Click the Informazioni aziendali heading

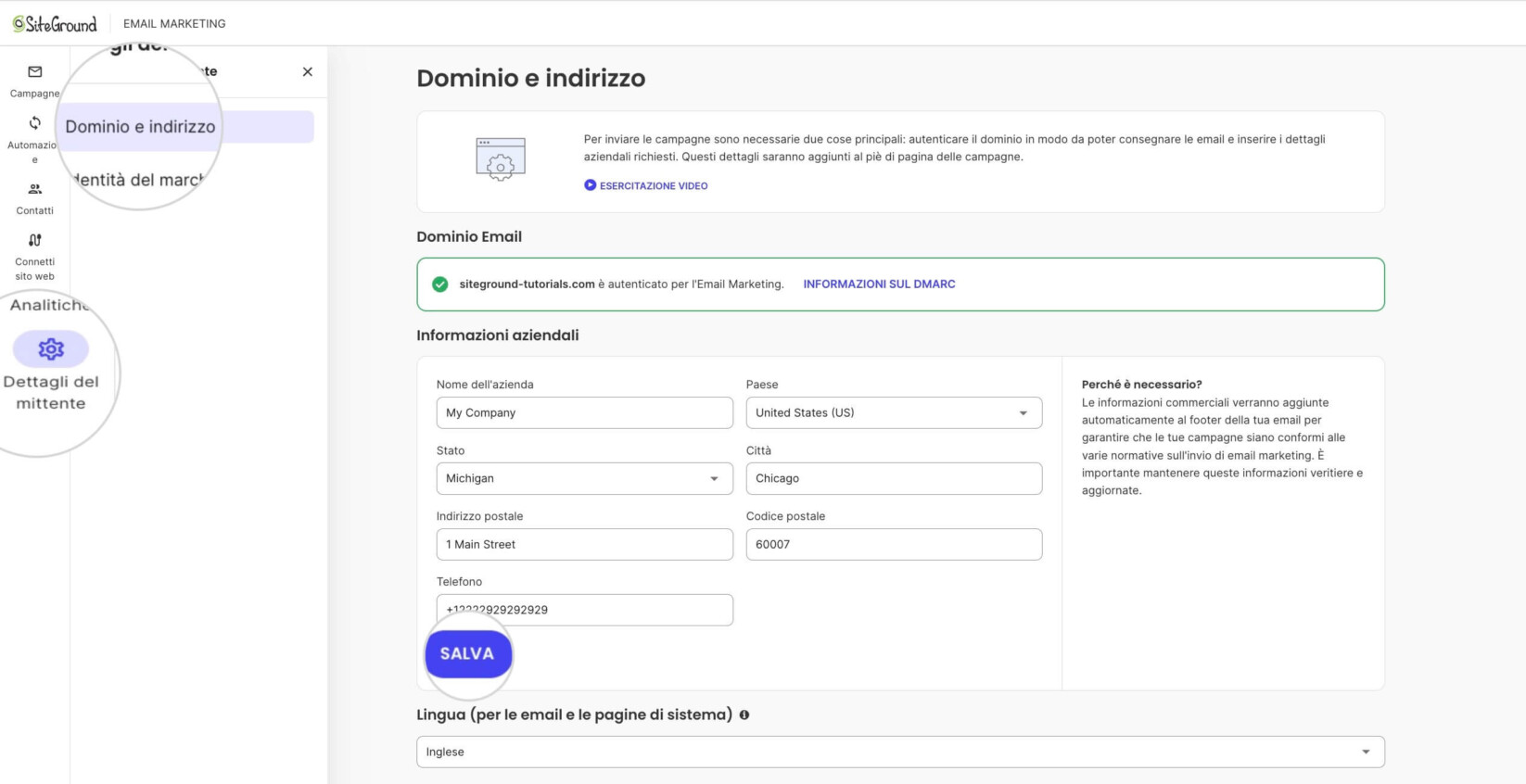pos(498,335)
